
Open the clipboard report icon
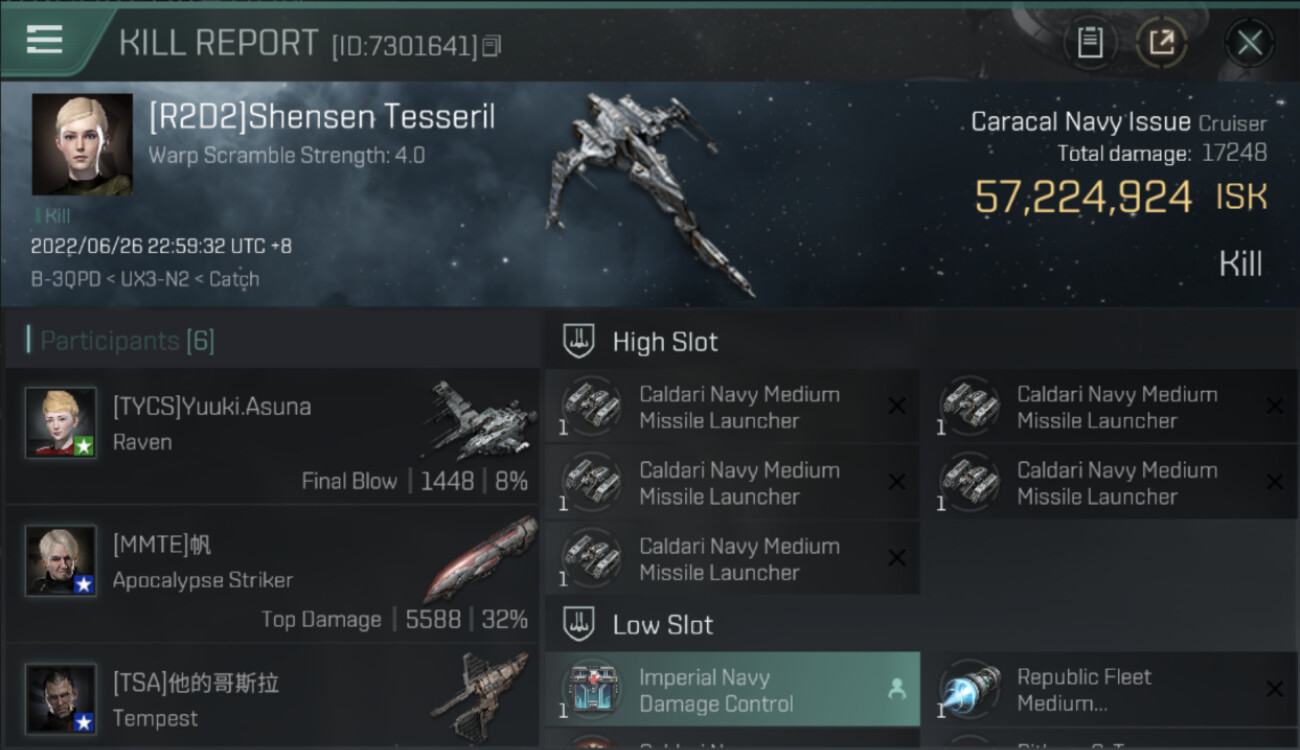[1090, 43]
